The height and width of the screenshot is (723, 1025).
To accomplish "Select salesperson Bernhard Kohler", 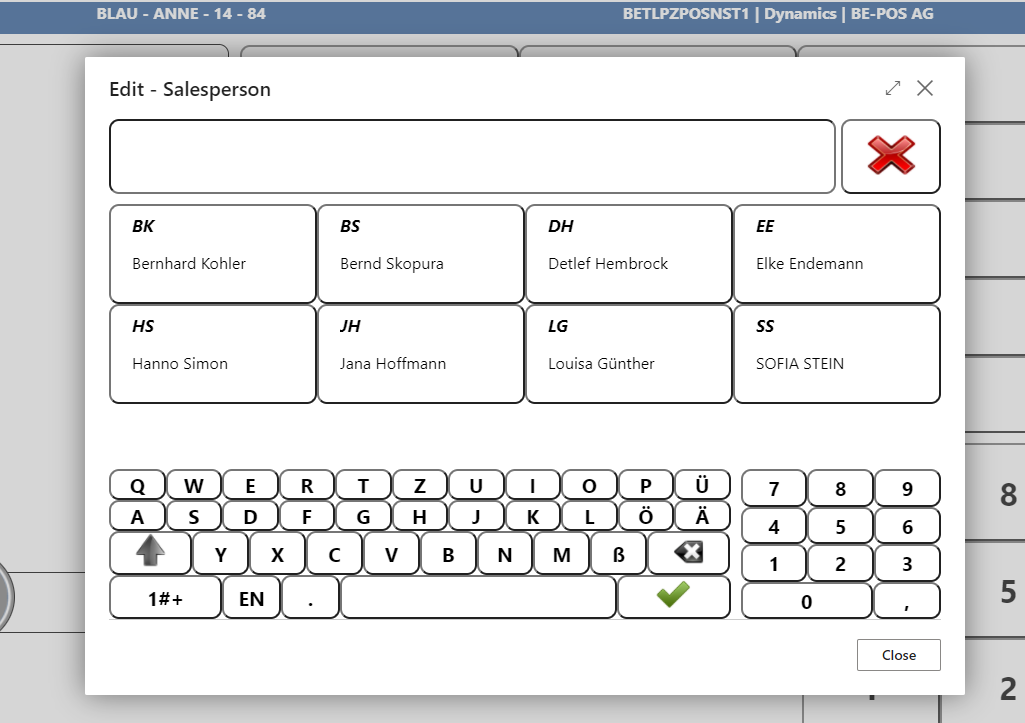I will (213, 254).
